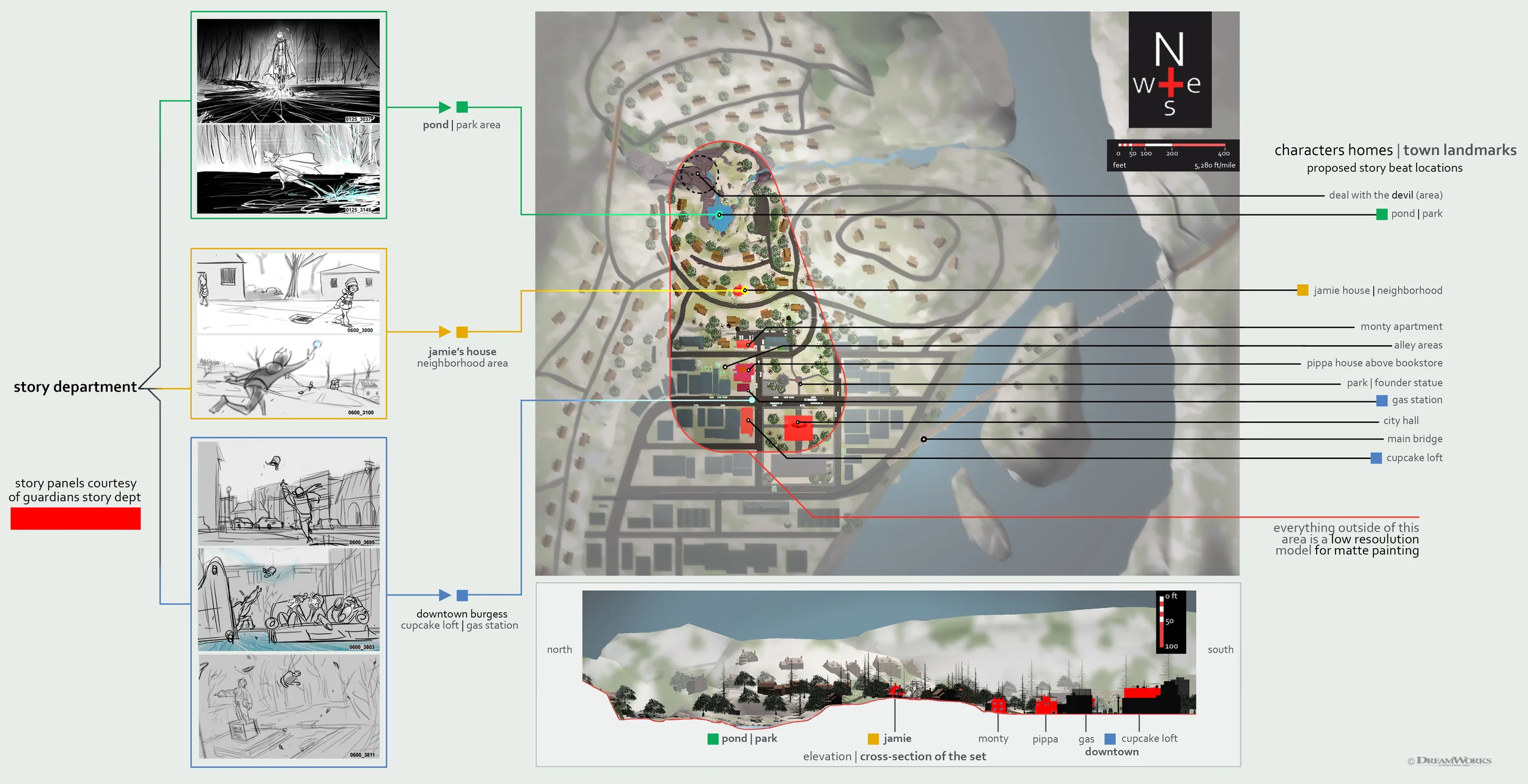Screen dimensions: 1528x784
Task: Open storyboard panel 0600_3803 with kids on sled
Action: click(288, 599)
